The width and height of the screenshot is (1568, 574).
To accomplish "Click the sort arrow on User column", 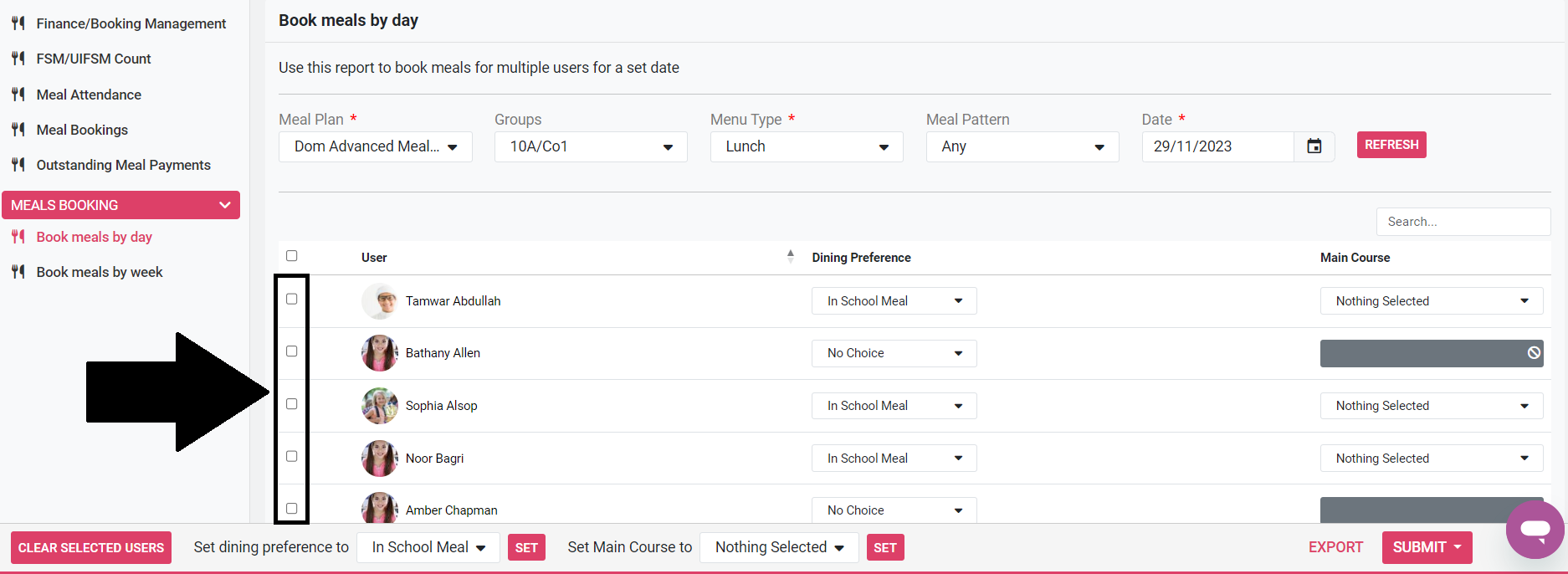I will 790,257.
